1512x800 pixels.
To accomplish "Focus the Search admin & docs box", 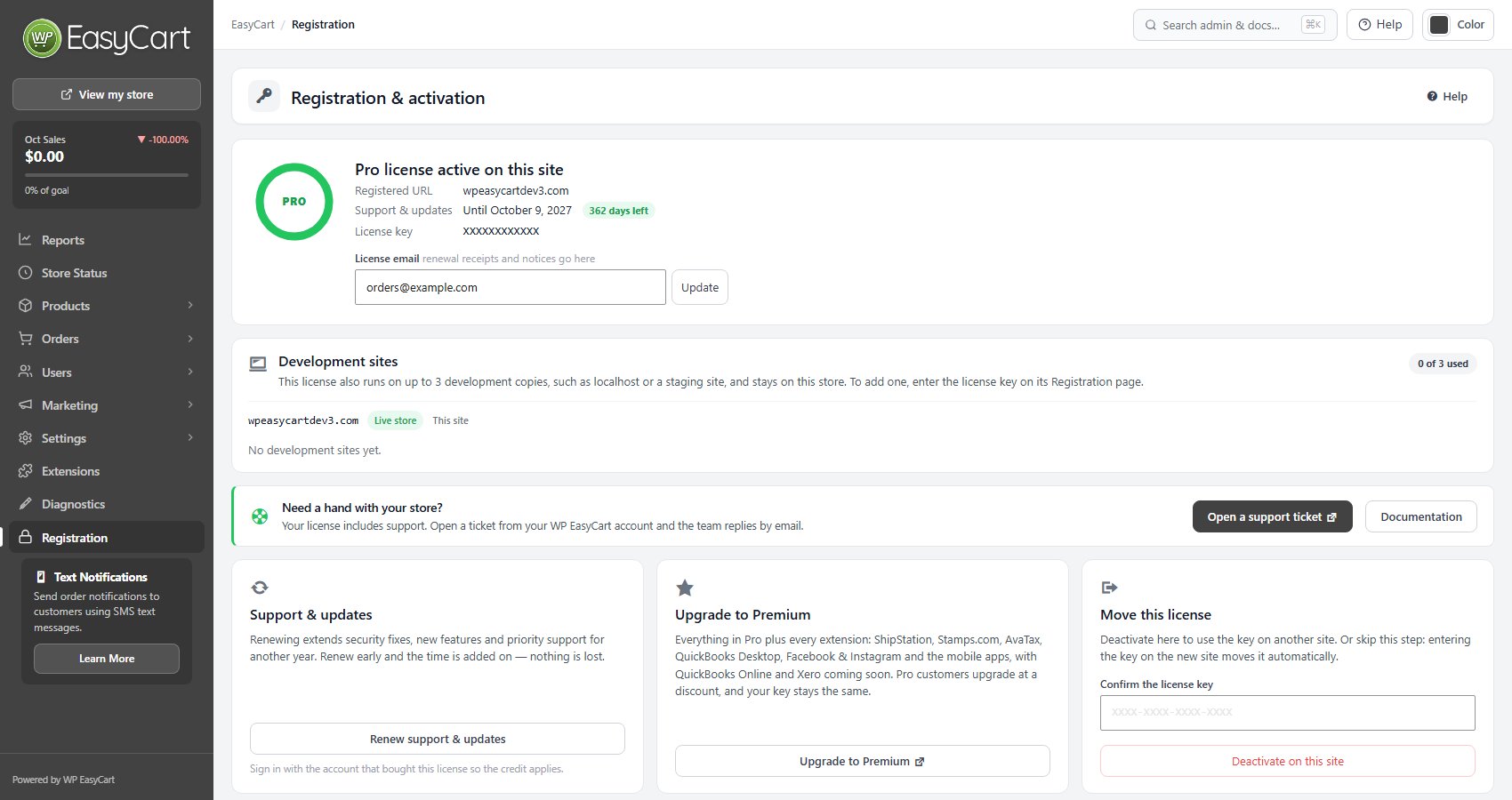I will pyautogui.click(x=1235, y=25).
